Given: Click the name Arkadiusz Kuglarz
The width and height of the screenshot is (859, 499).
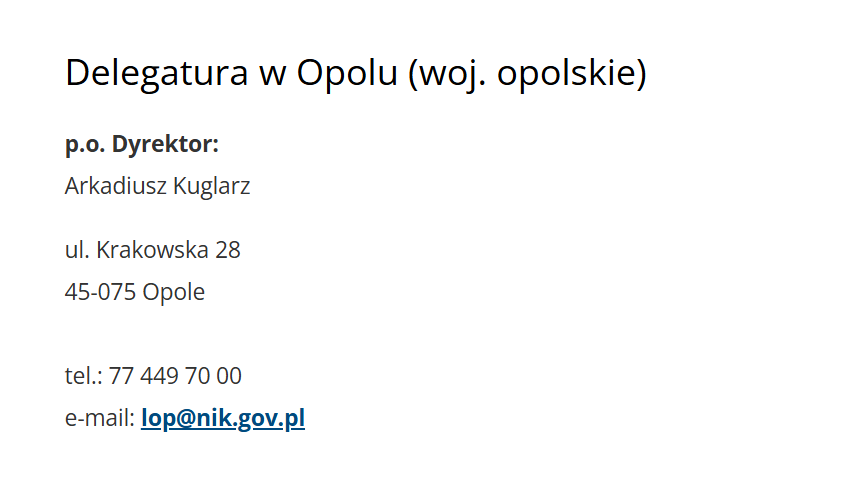Looking at the screenshot, I should [x=157, y=187].
